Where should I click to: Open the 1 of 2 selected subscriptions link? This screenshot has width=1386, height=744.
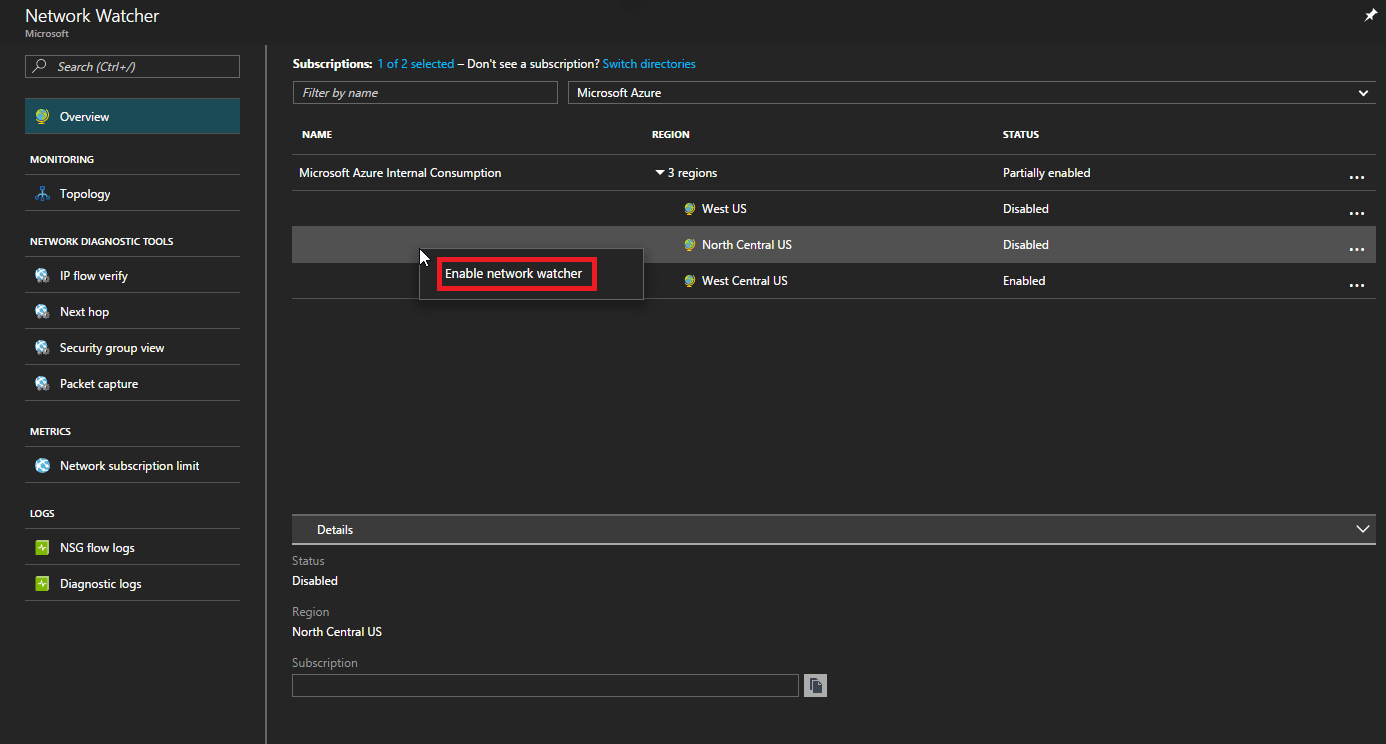tap(416, 63)
